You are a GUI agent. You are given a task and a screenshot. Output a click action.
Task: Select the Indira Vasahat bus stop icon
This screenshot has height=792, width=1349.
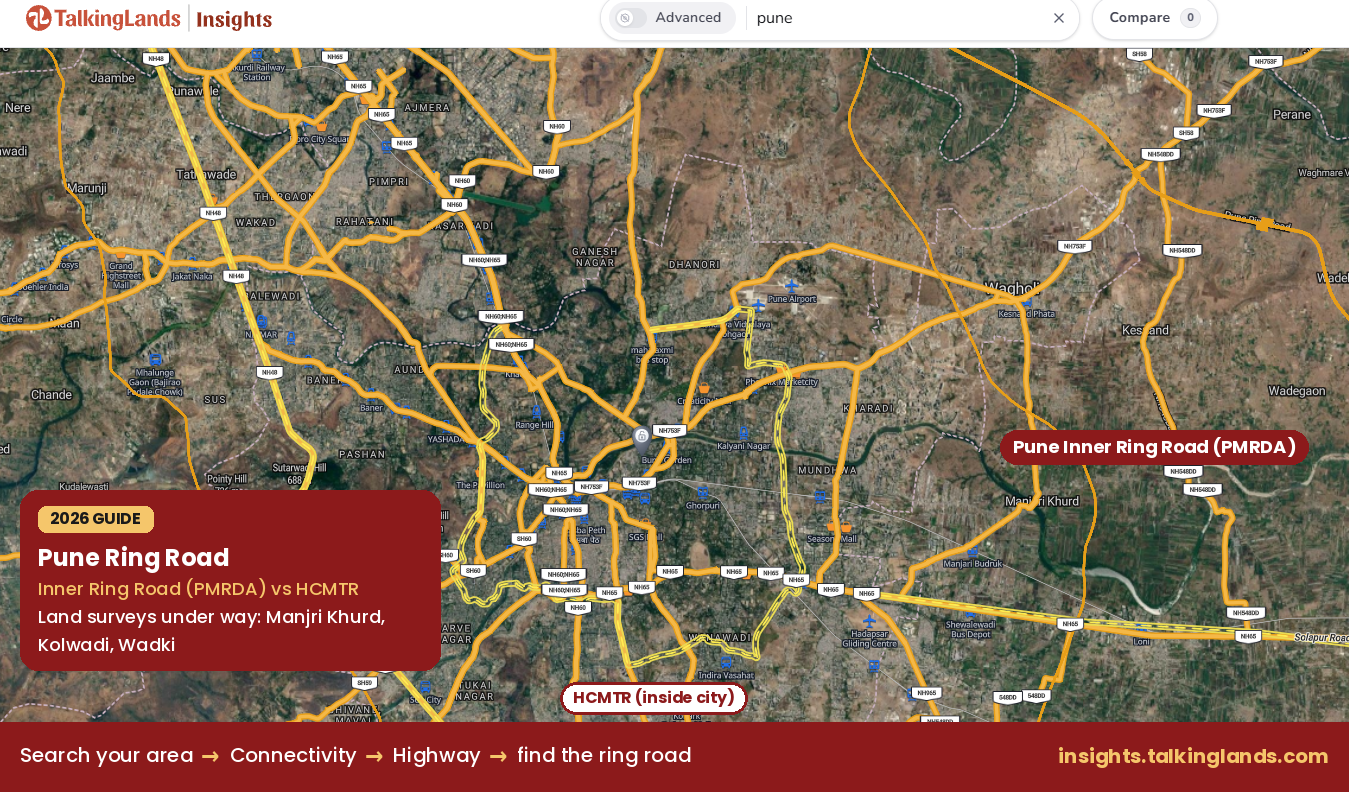pyautogui.click(x=726, y=662)
